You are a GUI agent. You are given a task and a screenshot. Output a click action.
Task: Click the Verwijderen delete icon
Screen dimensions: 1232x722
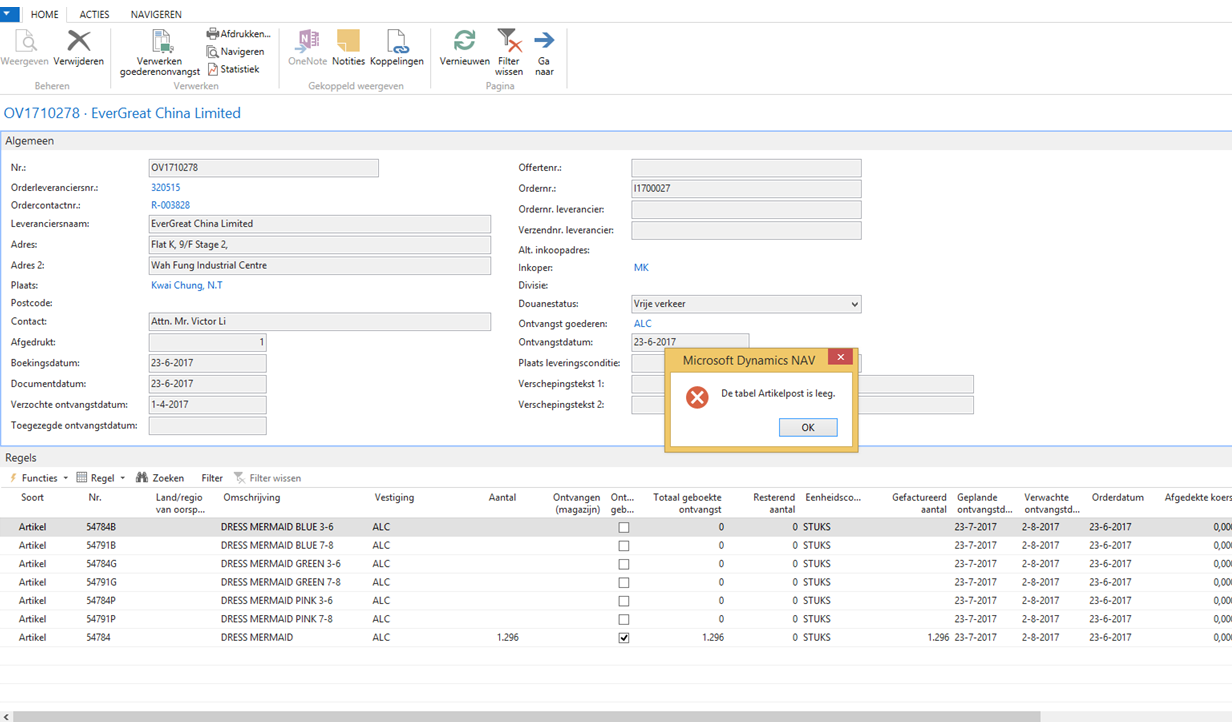pos(79,41)
